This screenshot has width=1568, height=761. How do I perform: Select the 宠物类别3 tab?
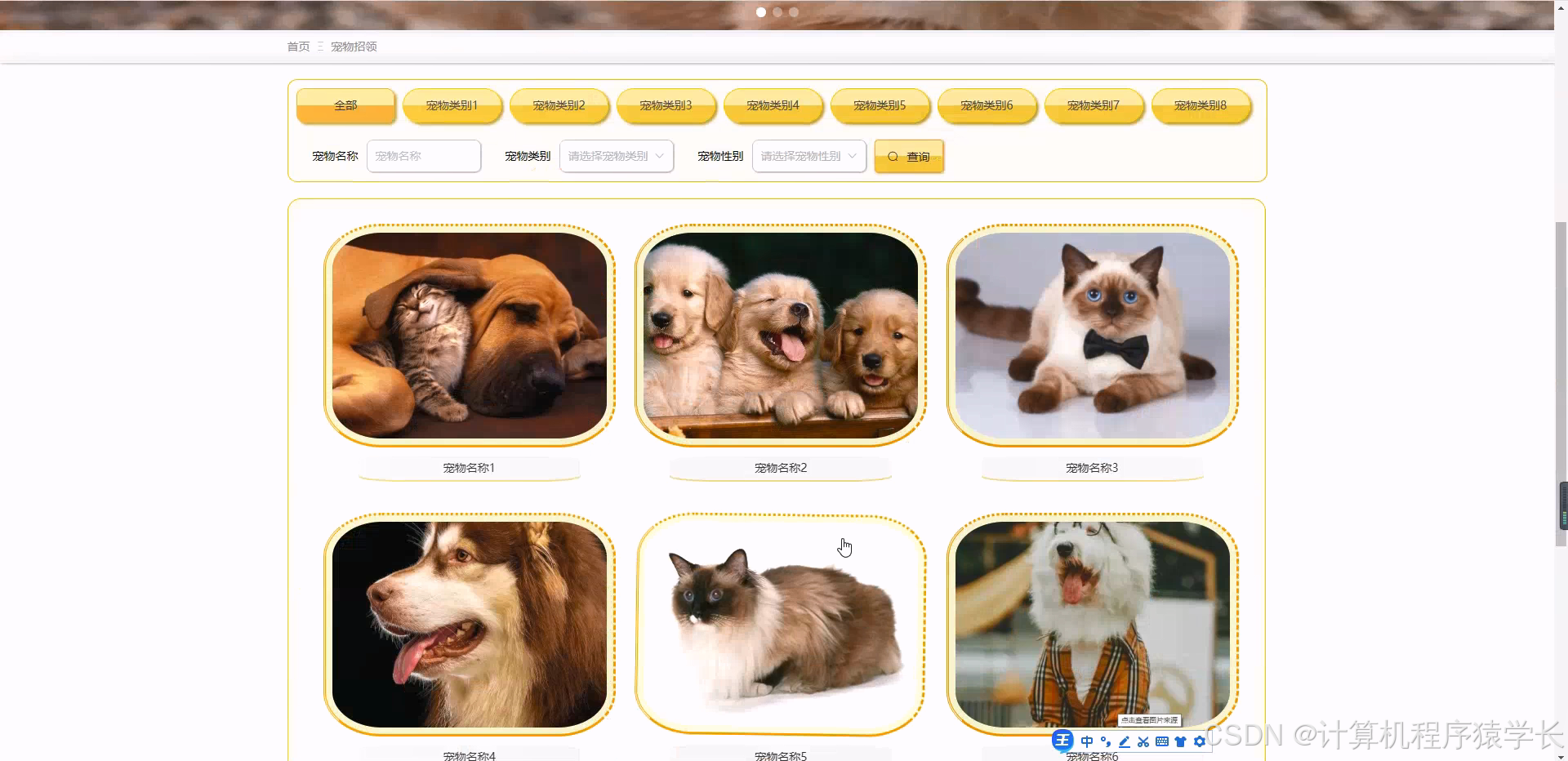pyautogui.click(x=666, y=105)
